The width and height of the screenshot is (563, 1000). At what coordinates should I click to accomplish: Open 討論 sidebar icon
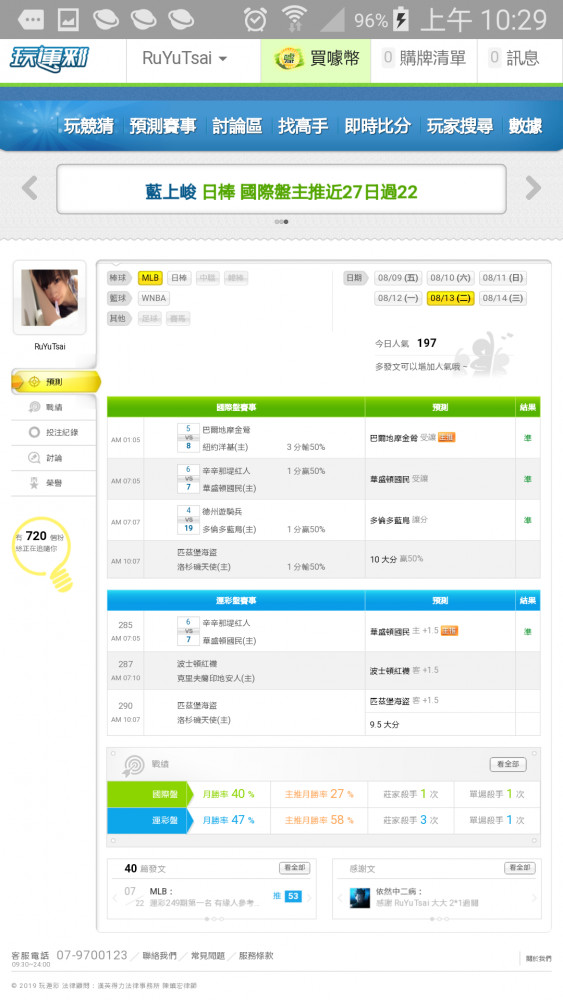tap(34, 458)
